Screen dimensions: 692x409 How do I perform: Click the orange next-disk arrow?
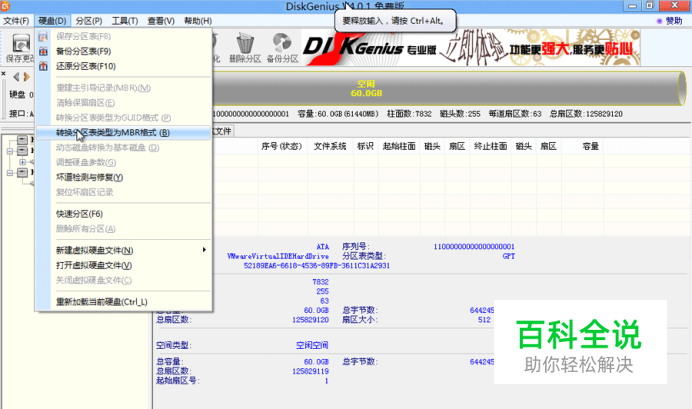pos(26,77)
